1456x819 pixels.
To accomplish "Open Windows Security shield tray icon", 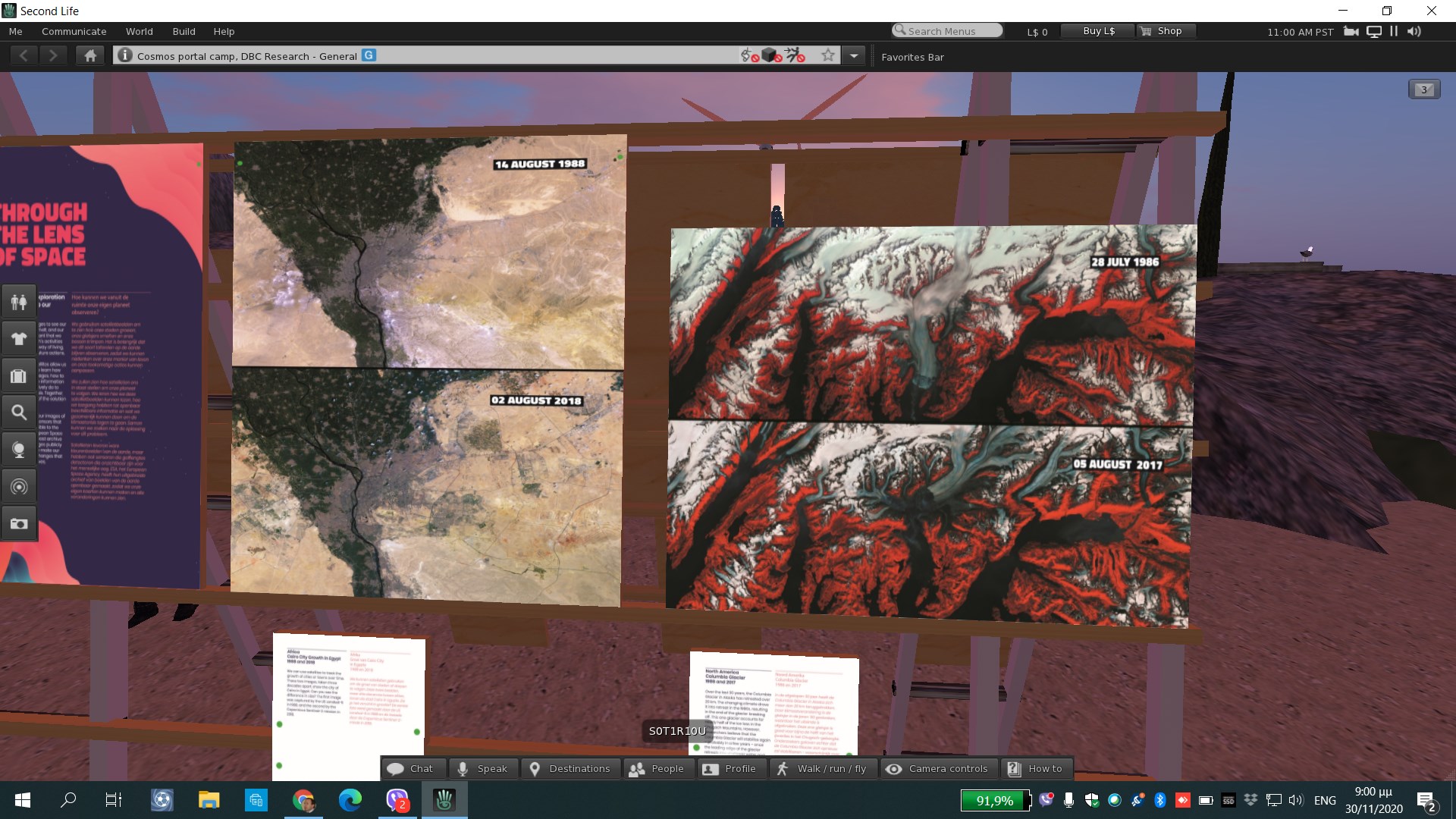I will click(x=1091, y=800).
